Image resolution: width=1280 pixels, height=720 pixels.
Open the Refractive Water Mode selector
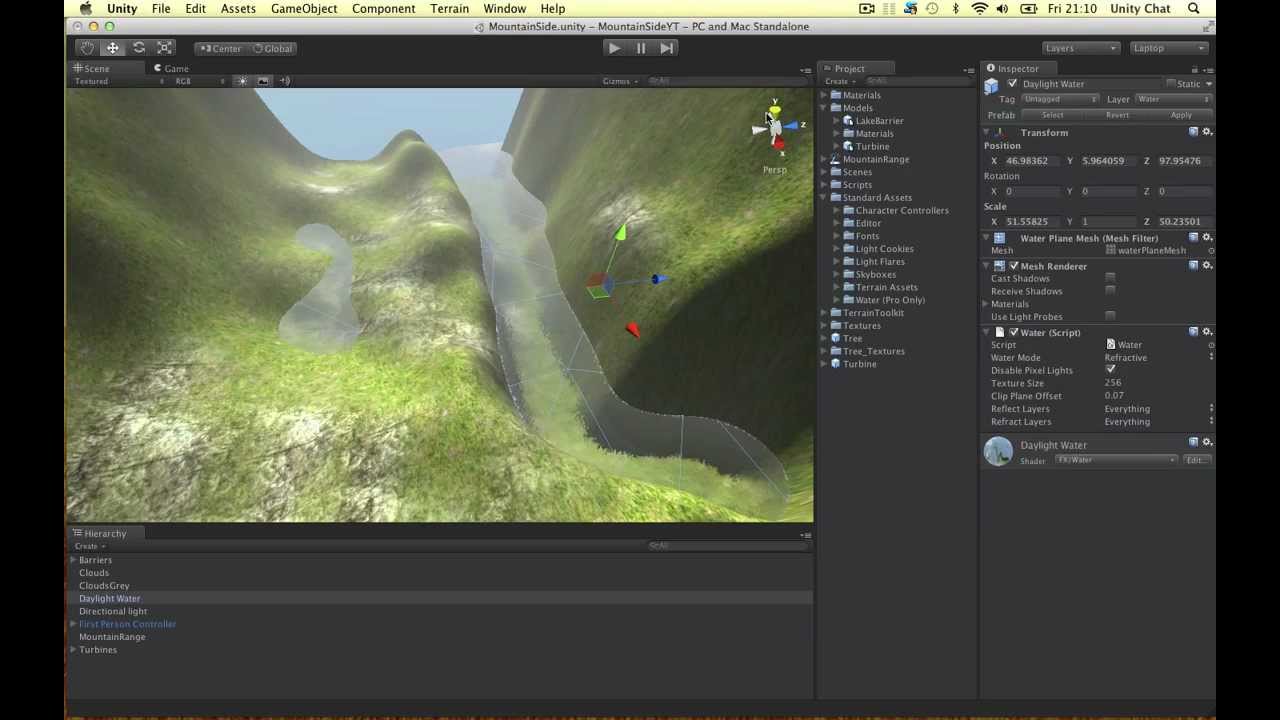pyautogui.click(x=1150, y=357)
